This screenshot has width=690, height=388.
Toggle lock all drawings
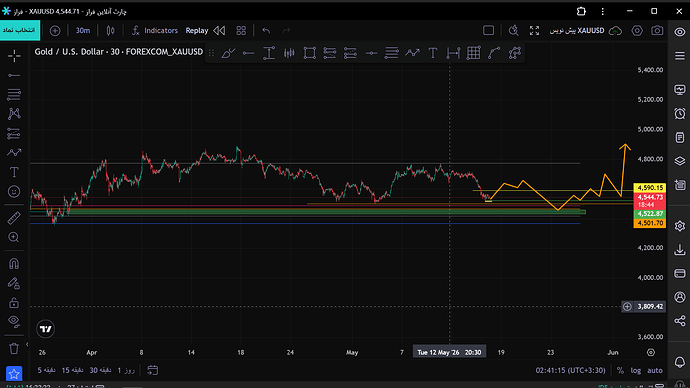14,303
